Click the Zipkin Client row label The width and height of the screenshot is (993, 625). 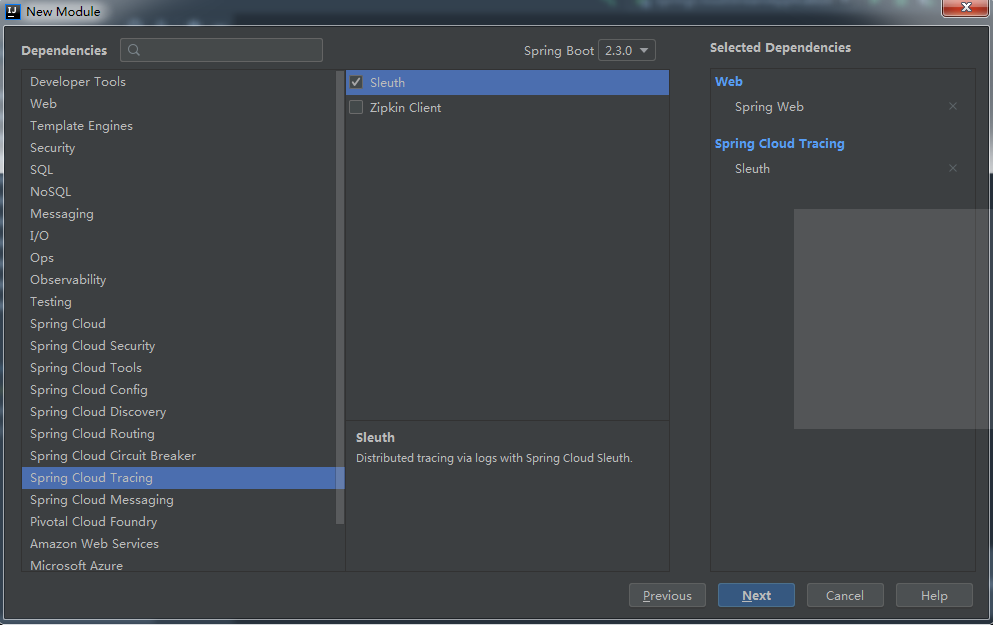pyautogui.click(x=405, y=108)
